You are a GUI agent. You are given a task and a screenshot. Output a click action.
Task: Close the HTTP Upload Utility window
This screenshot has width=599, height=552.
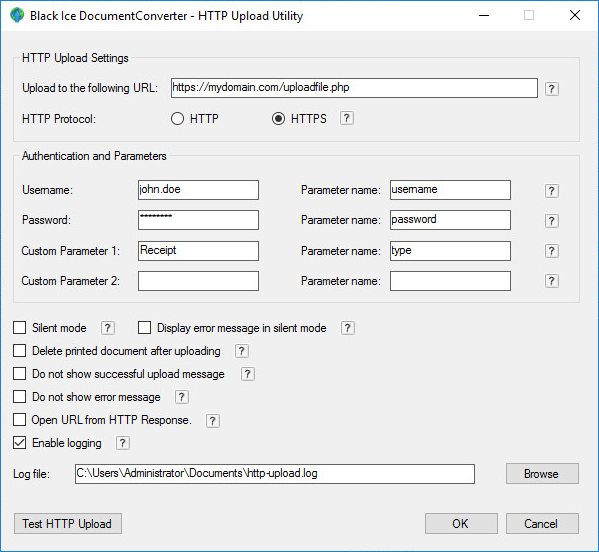tap(575, 15)
